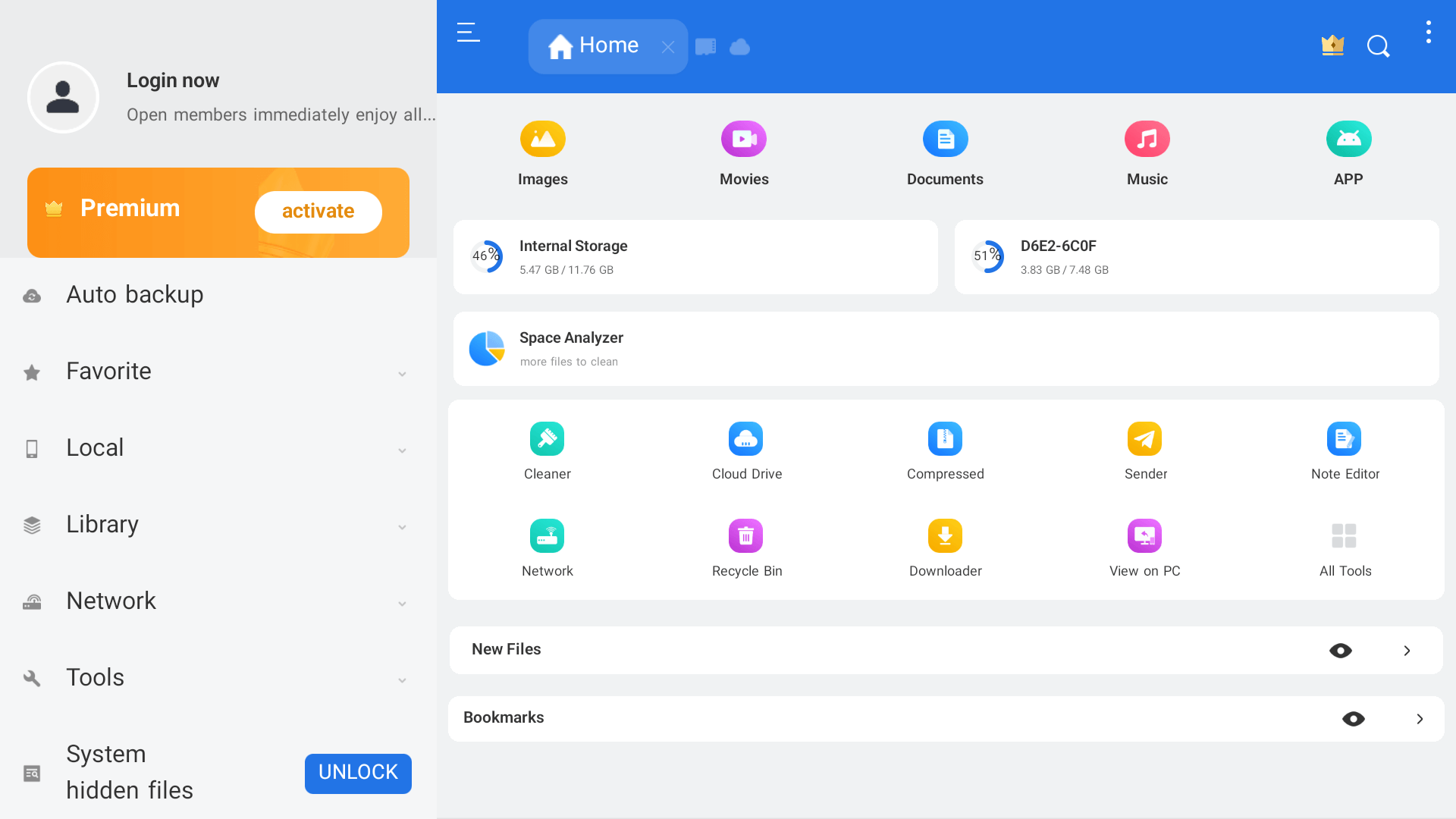Open the premium crown icon in toolbar
This screenshot has height=819, width=1456.
pyautogui.click(x=1332, y=46)
